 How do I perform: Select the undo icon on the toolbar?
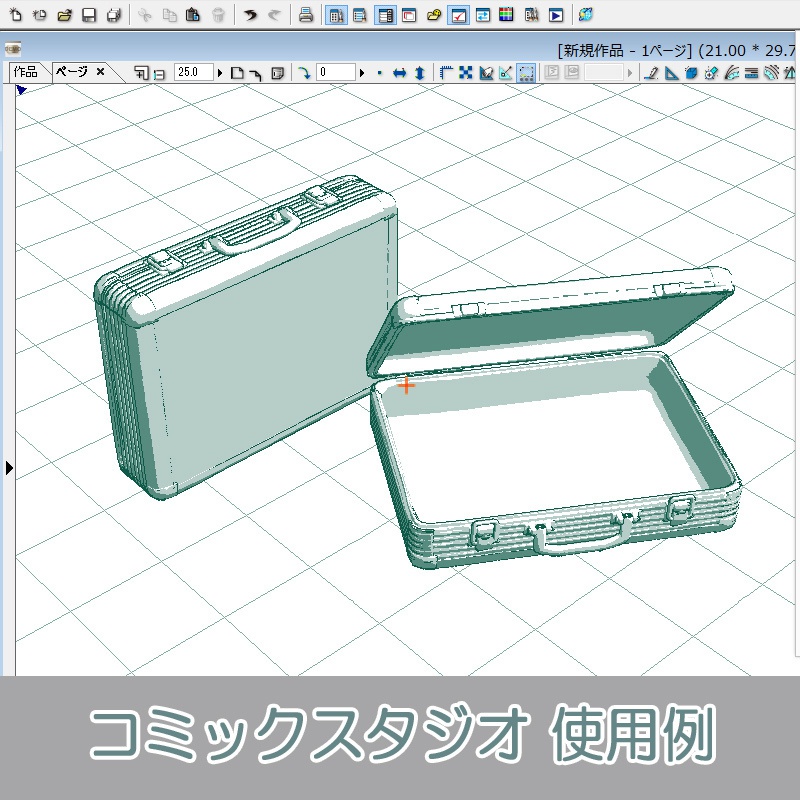point(250,14)
